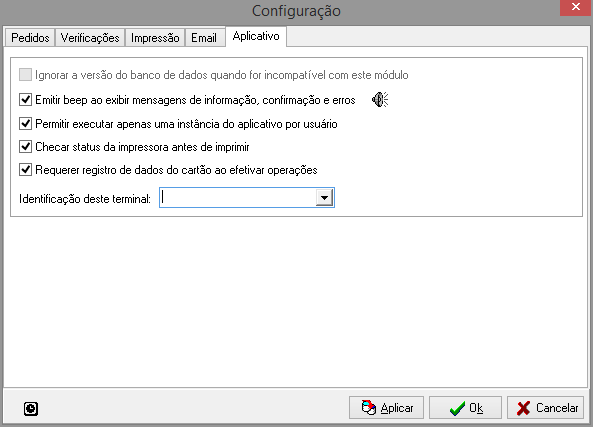Focus the Identificação deste terminal text field

[238, 197]
